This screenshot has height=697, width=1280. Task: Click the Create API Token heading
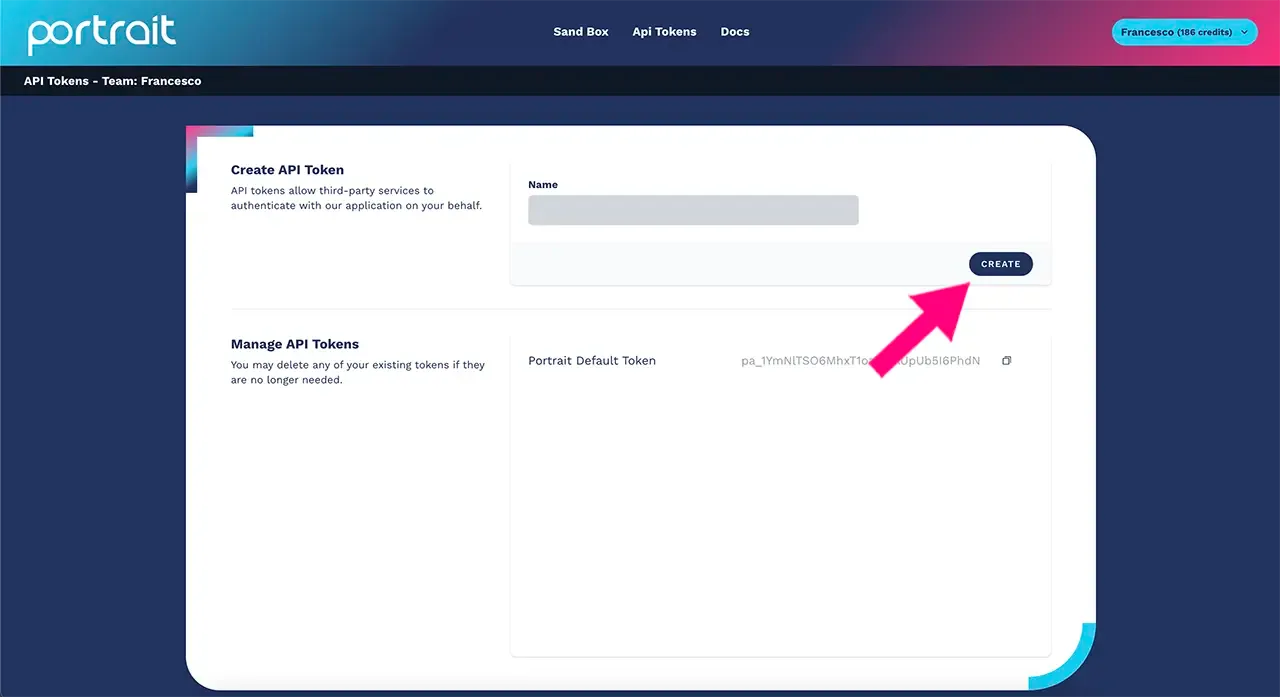(x=287, y=170)
